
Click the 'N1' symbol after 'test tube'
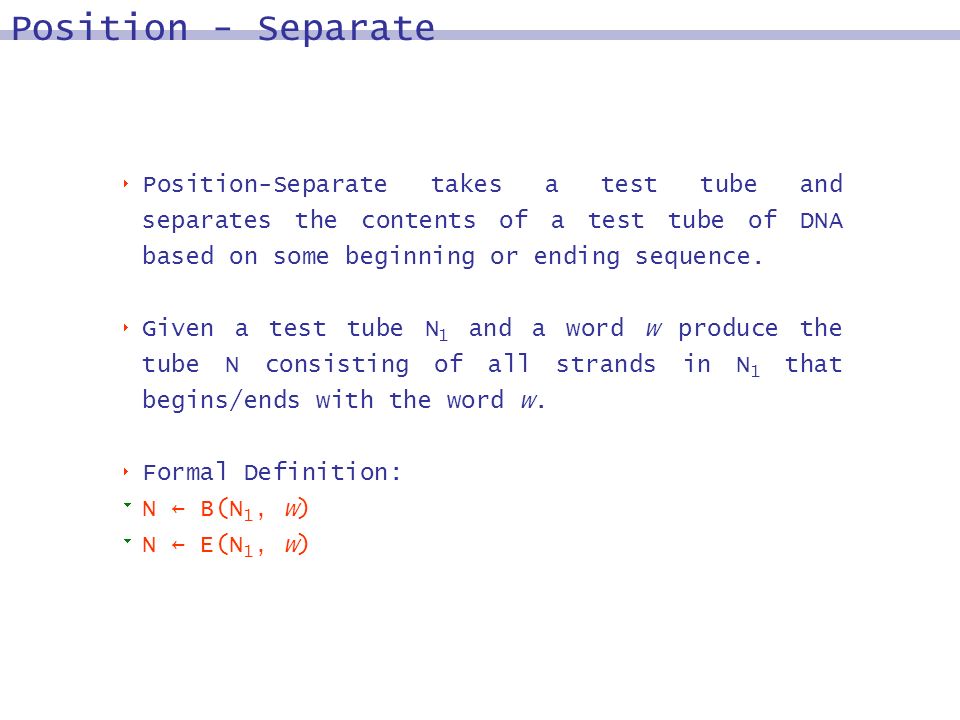436,331
